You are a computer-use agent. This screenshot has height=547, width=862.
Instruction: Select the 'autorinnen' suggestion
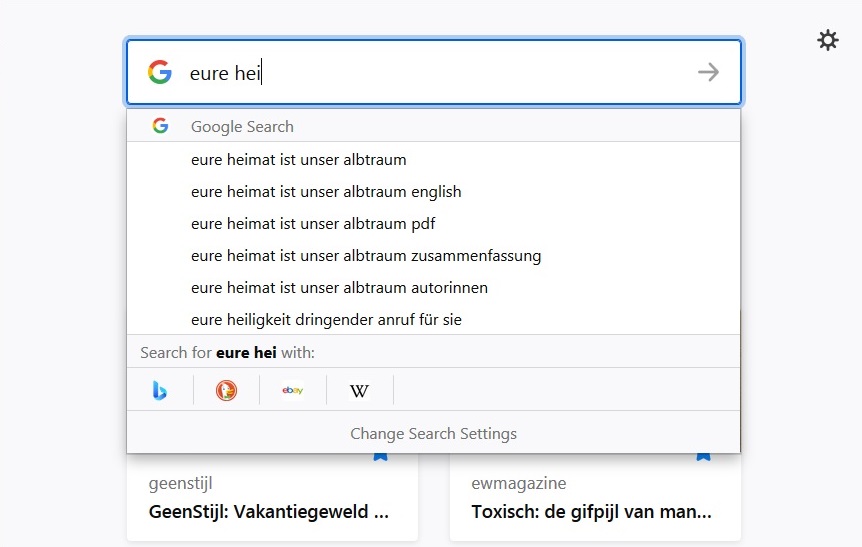click(433, 288)
